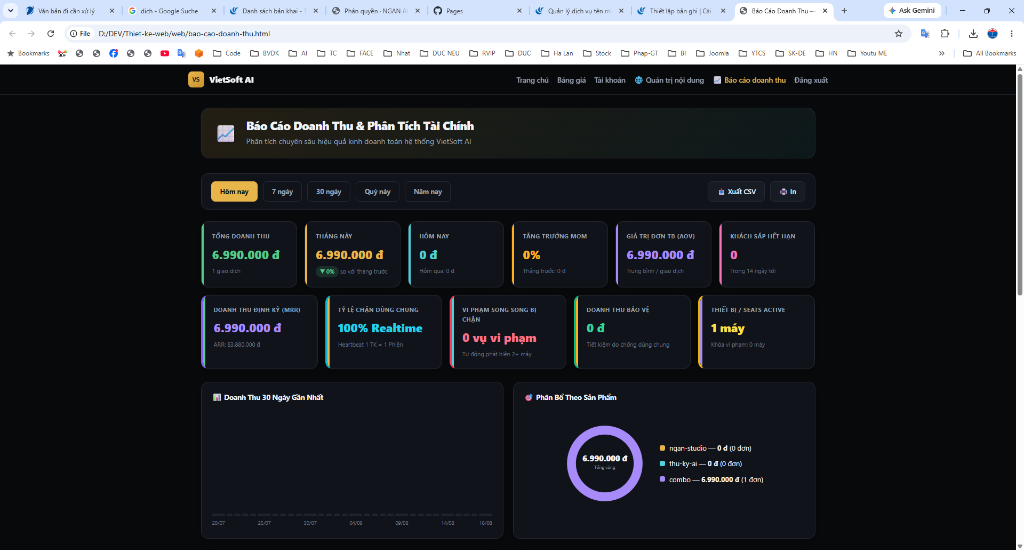Open the Gmail bookmark icon

tap(62, 54)
